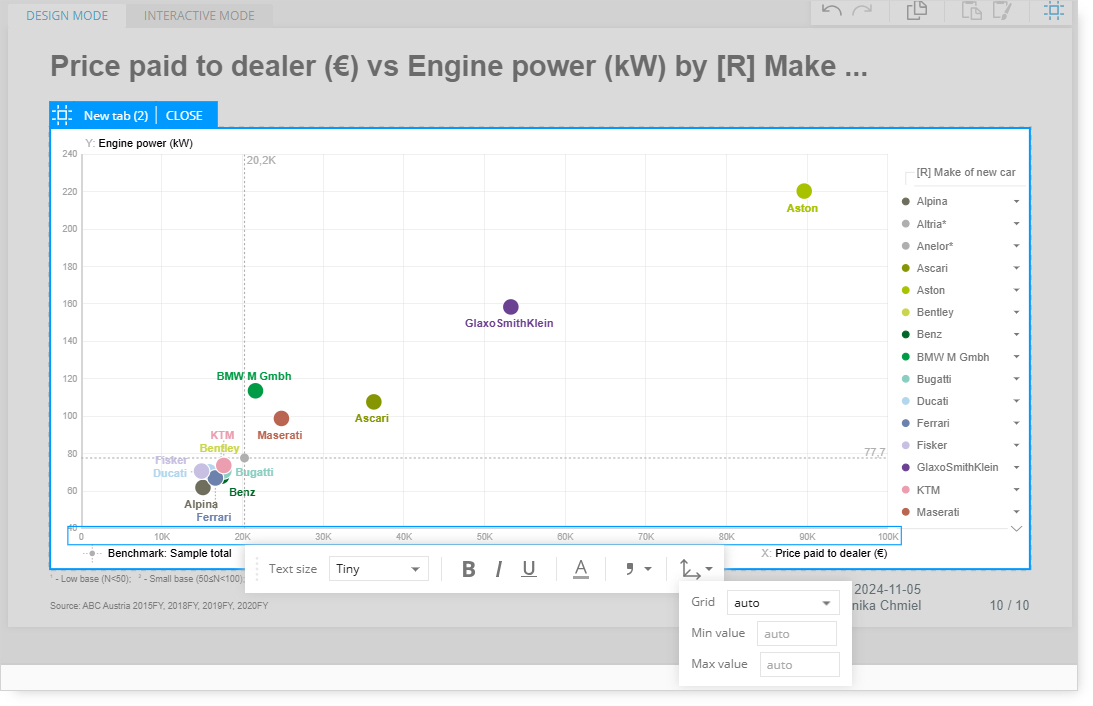This screenshot has height=706, width=1093.
Task: Expand the Ducati legend dropdown arrow
Action: (x=1016, y=401)
